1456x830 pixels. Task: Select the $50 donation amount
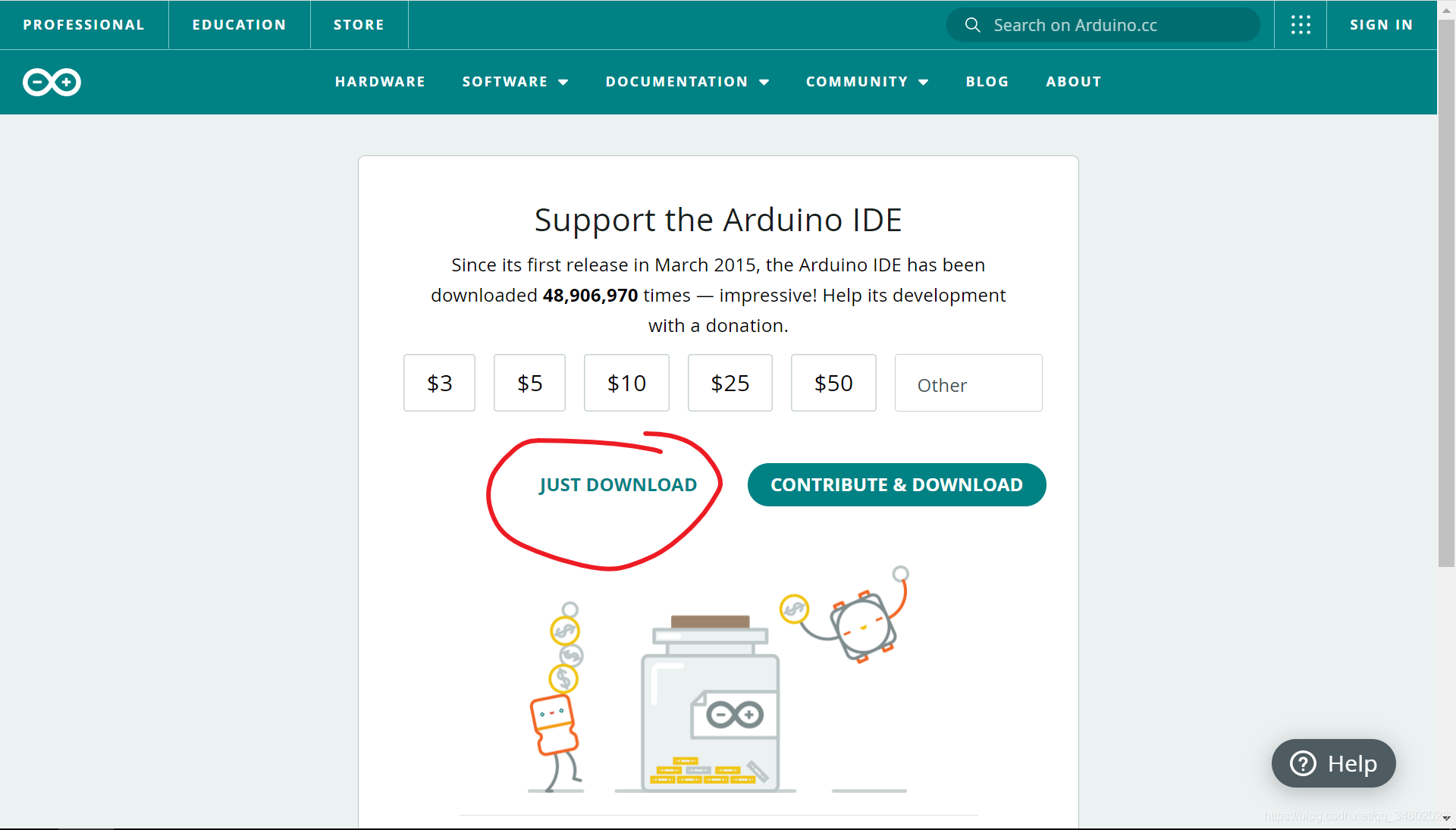point(833,383)
